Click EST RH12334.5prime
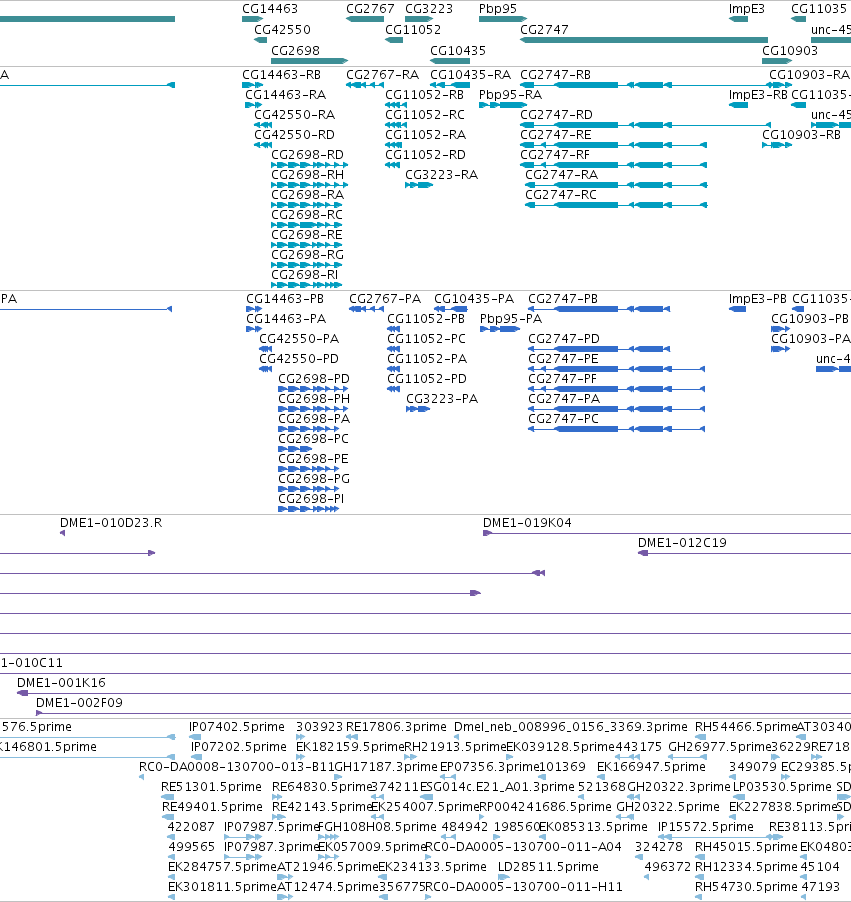 click(x=746, y=866)
